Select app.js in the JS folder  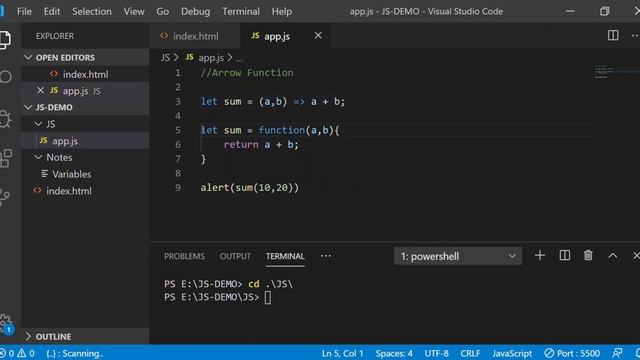(x=85, y=141)
